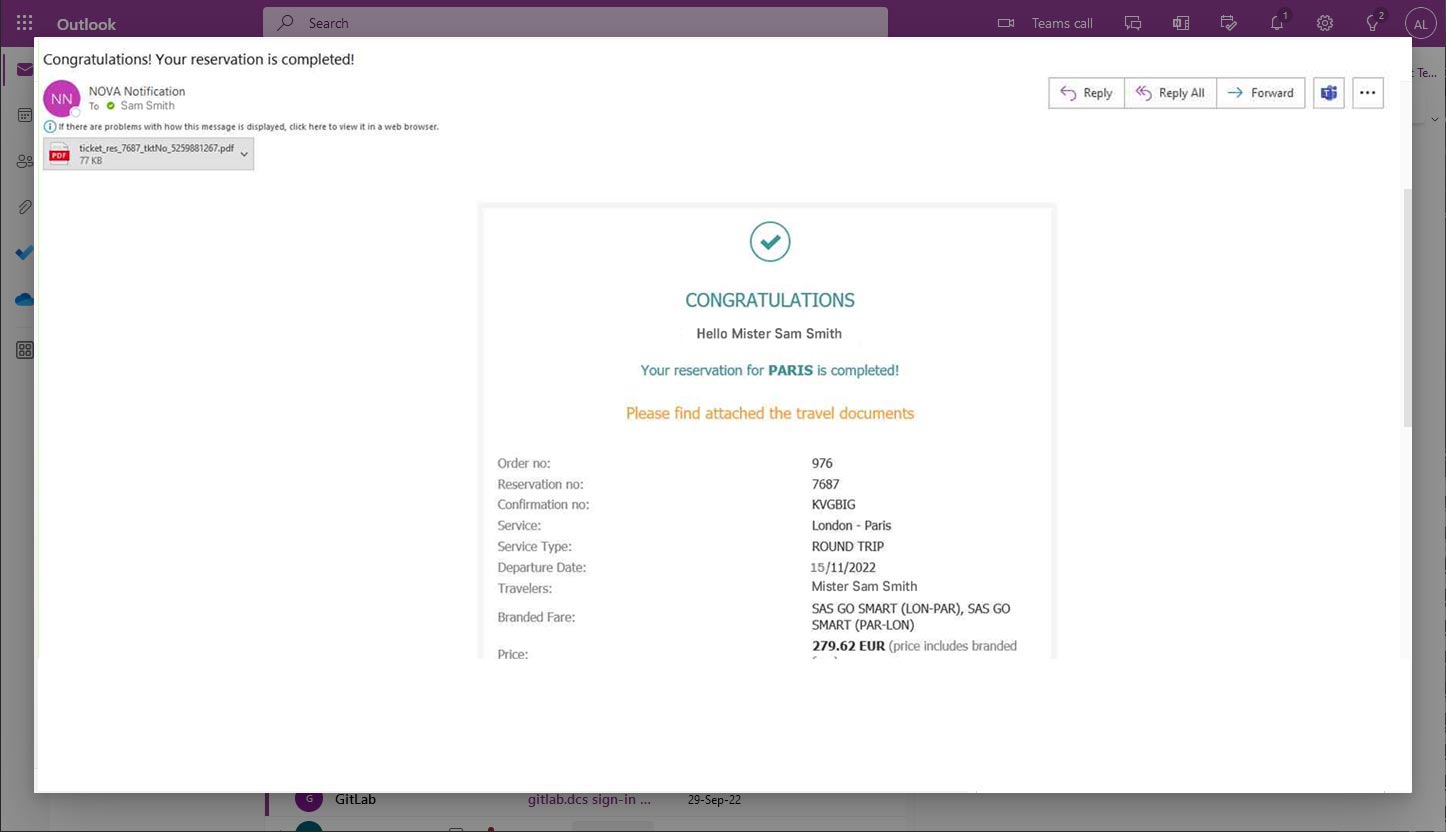1446x832 pixels.
Task: Click the lightbulb tips icon
Action: tap(1374, 23)
